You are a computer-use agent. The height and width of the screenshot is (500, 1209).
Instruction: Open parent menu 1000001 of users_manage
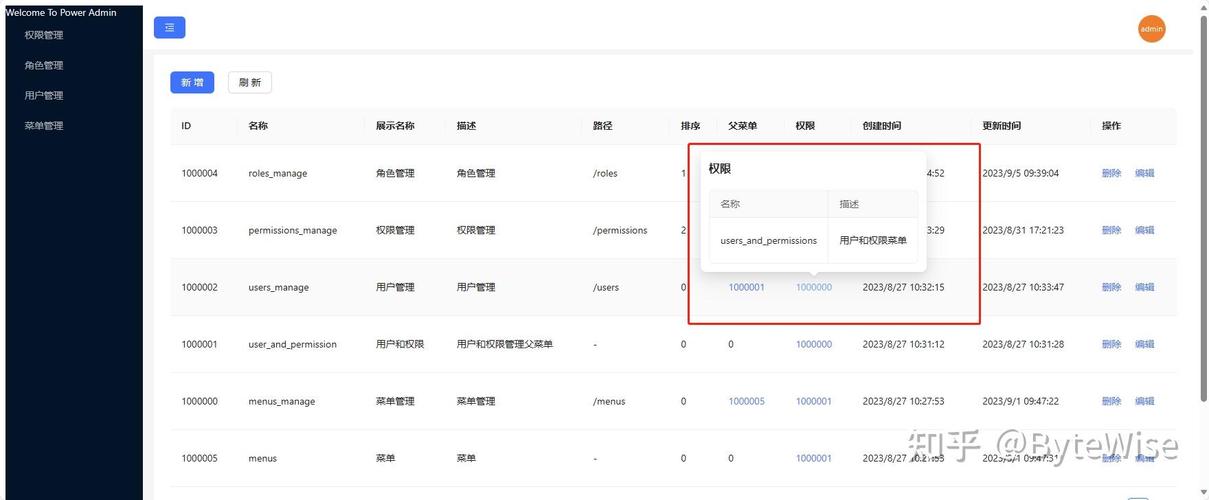pyautogui.click(x=746, y=287)
